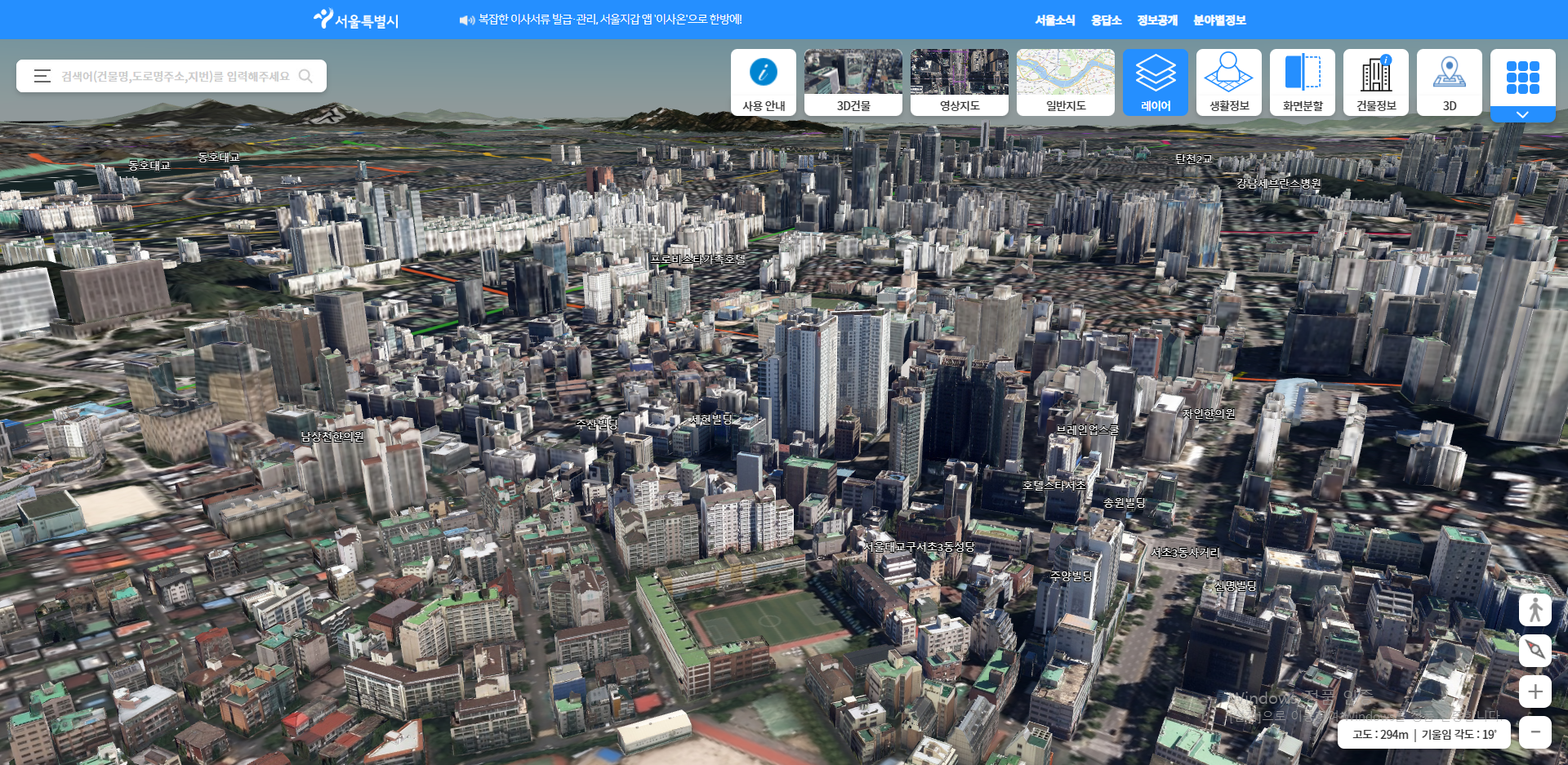Image resolution: width=1568 pixels, height=765 pixels.
Task: Switch to the 영상지도 imagery map
Action: [960, 82]
